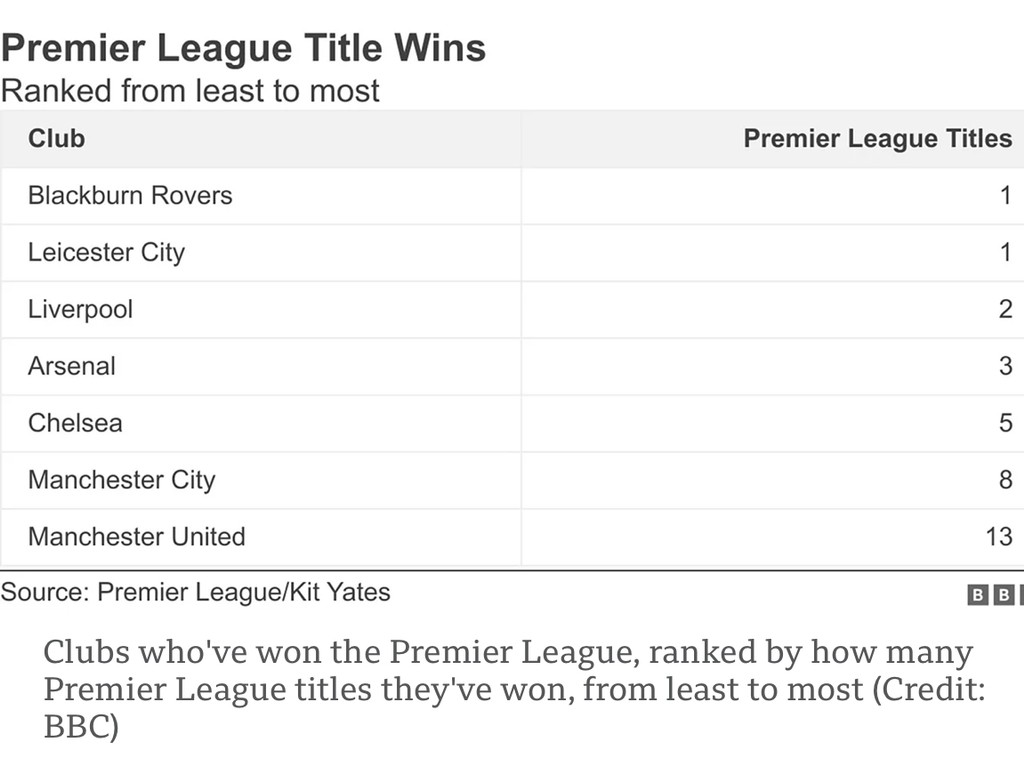Select Manchester City's value of 8

[1005, 480]
